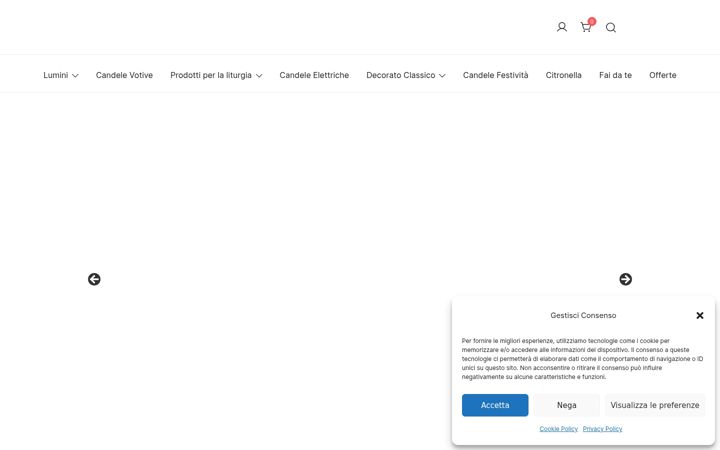Open Citronella menu item
This screenshot has height=450, width=720.
coord(563,75)
